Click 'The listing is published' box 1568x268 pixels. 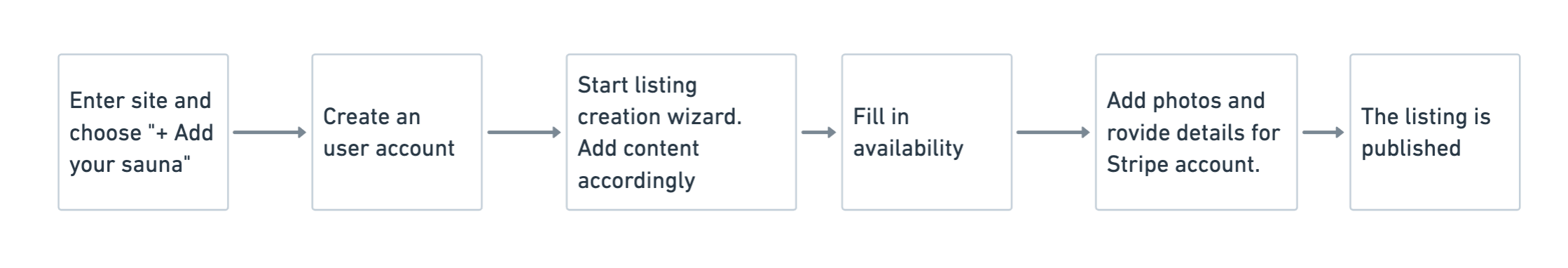(1435, 132)
